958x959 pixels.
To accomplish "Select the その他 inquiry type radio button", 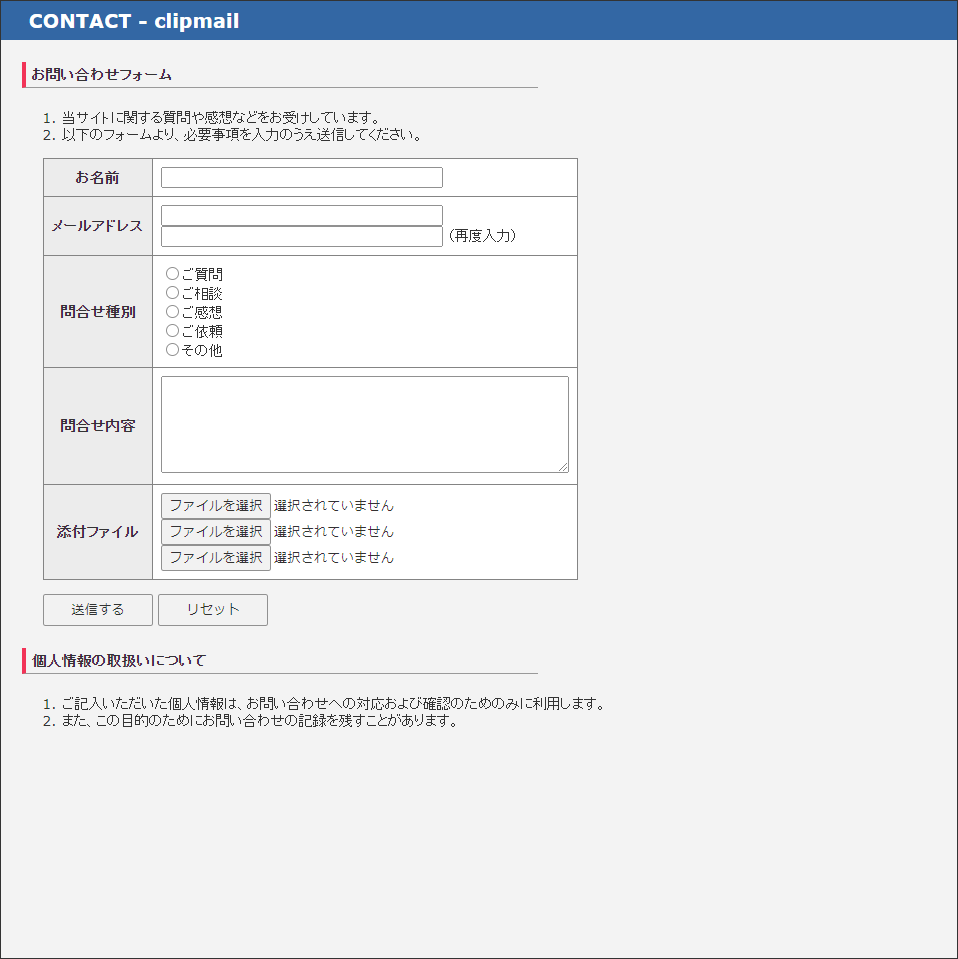I will pyautogui.click(x=172, y=349).
